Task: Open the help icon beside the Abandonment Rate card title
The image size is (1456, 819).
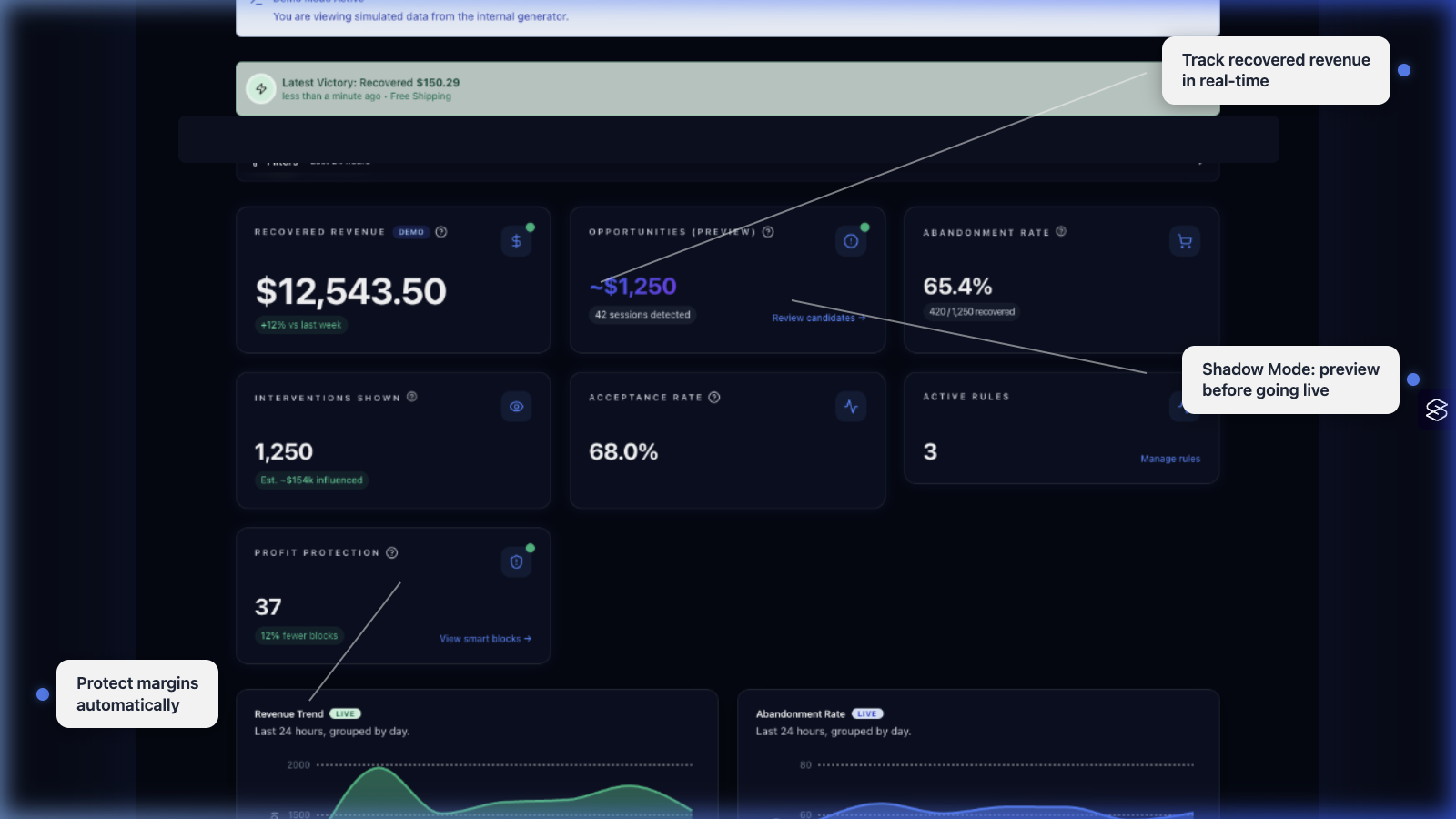Action: click(1061, 231)
